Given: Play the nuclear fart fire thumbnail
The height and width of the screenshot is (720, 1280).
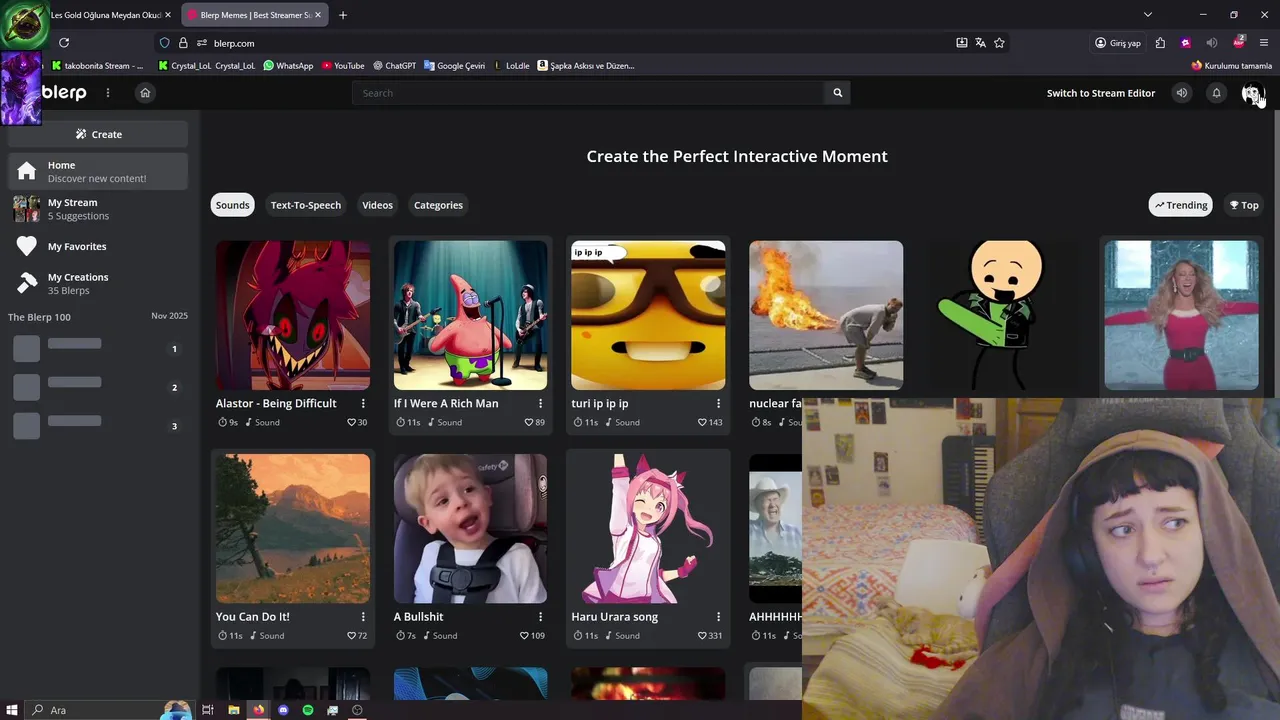Looking at the screenshot, I should (x=826, y=315).
